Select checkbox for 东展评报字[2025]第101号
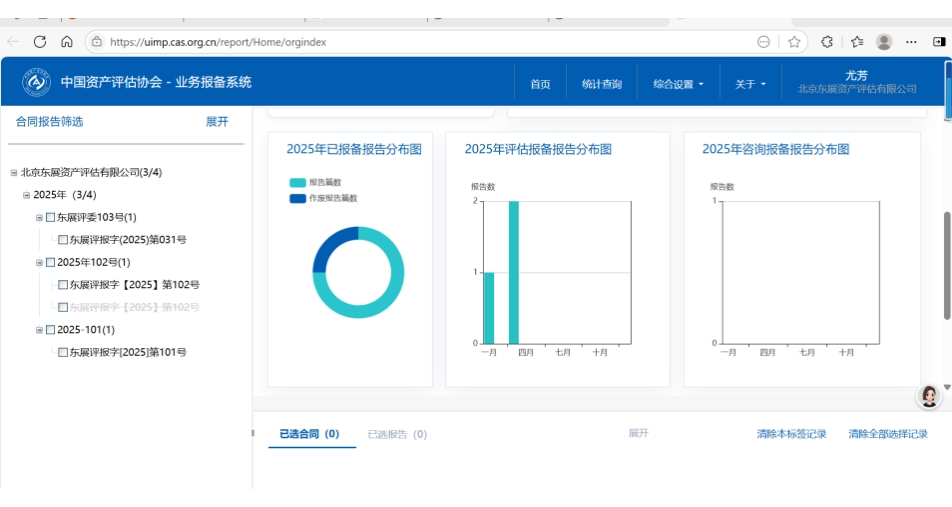Image resolution: width=952 pixels, height=507 pixels. click(x=63, y=353)
